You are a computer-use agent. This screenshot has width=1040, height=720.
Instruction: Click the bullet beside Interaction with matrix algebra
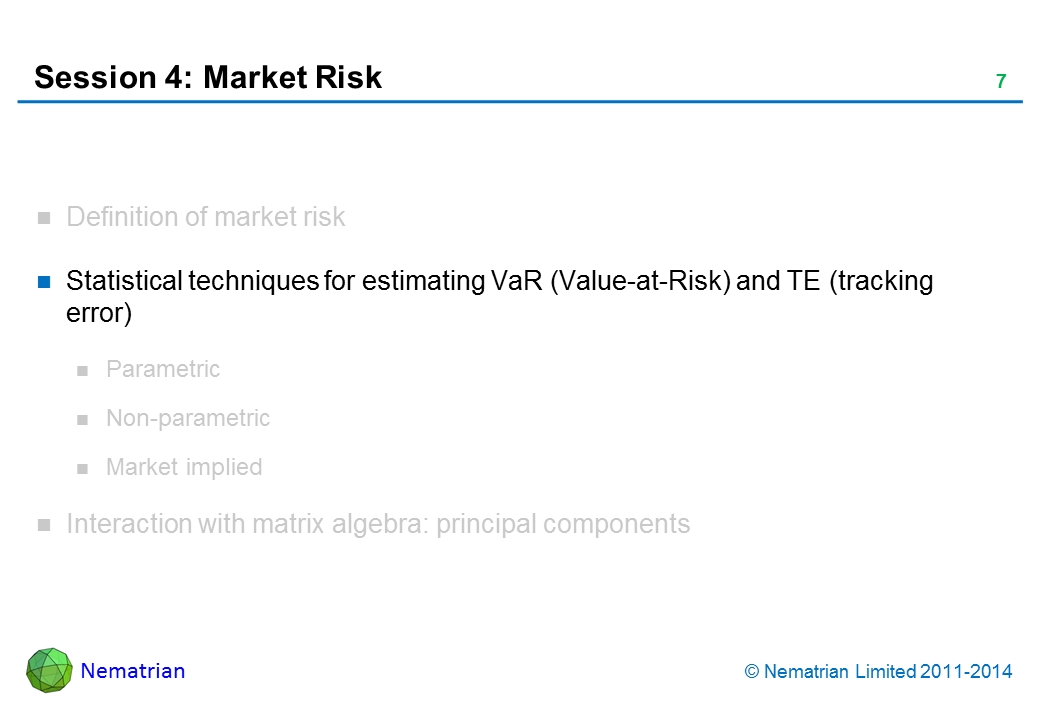[x=44, y=525]
